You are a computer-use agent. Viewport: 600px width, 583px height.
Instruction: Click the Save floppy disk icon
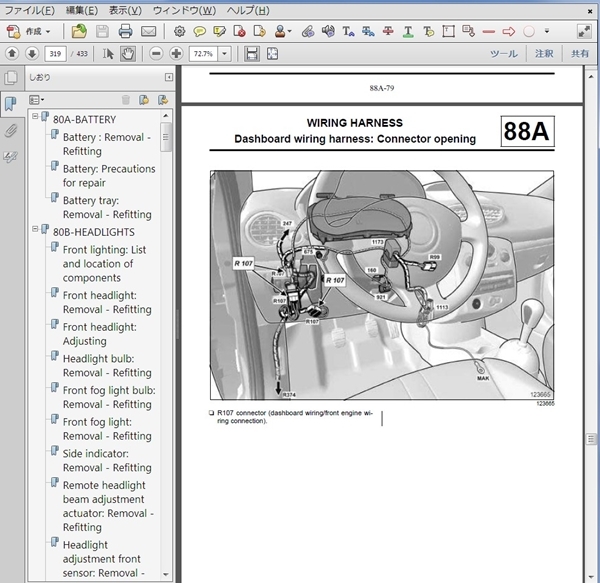pos(102,31)
